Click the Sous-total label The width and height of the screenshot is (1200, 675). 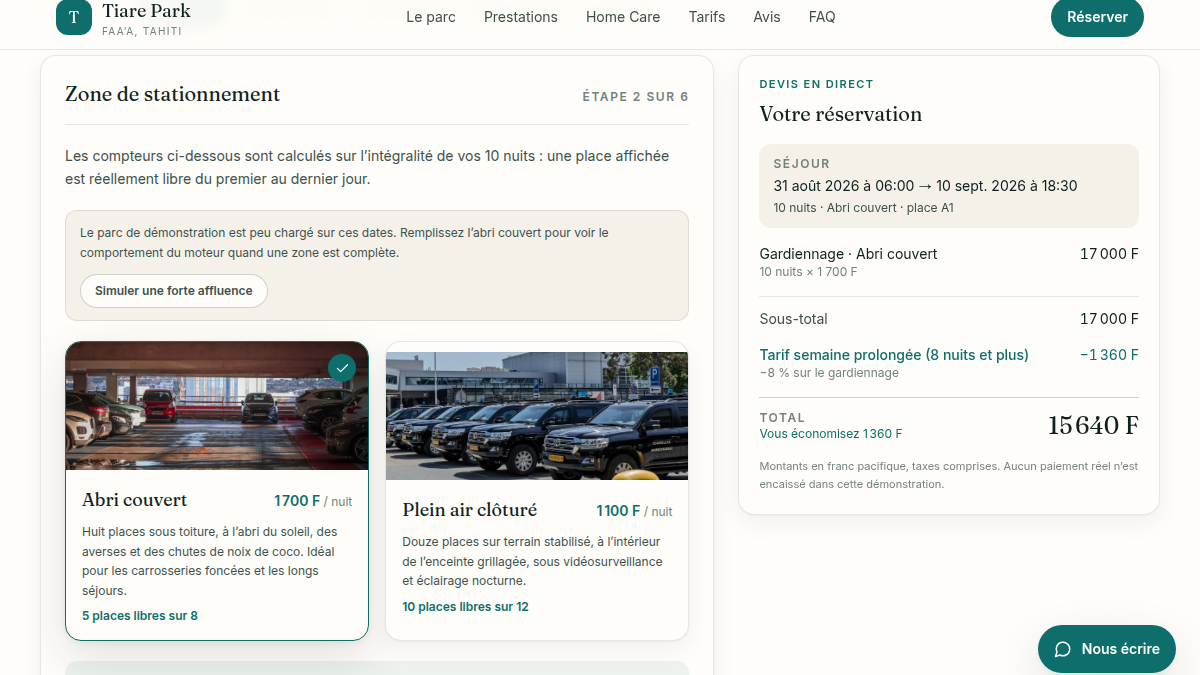(794, 319)
